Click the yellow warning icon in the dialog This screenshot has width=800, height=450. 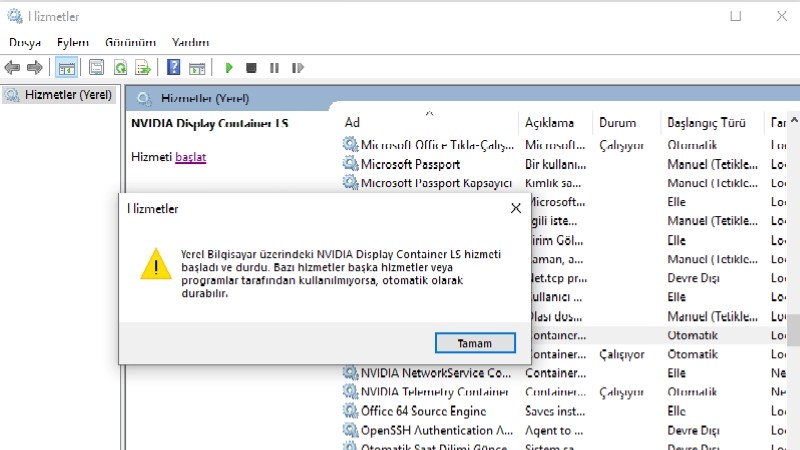(x=156, y=264)
